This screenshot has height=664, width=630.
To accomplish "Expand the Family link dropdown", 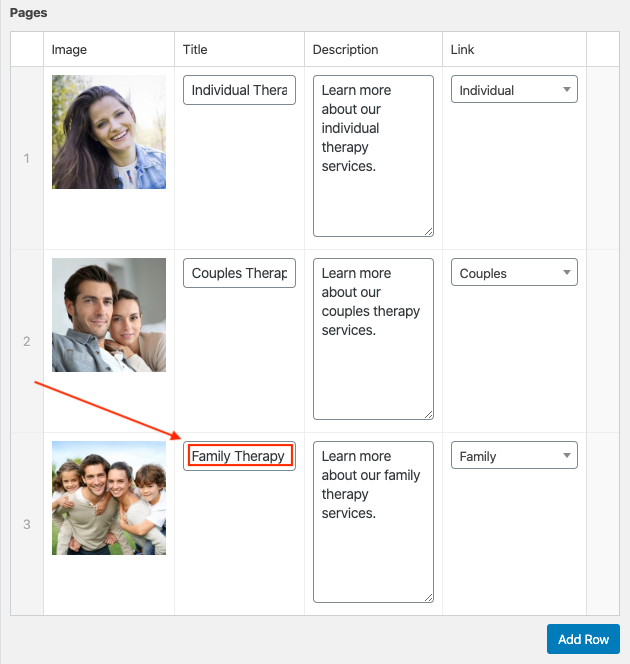I will (514, 456).
